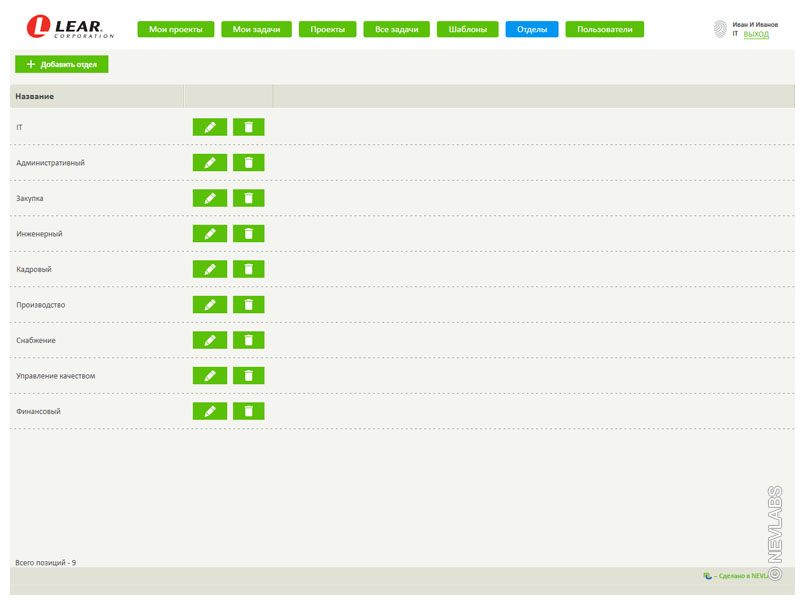Click the Lear Corporation logo

[x=70, y=27]
